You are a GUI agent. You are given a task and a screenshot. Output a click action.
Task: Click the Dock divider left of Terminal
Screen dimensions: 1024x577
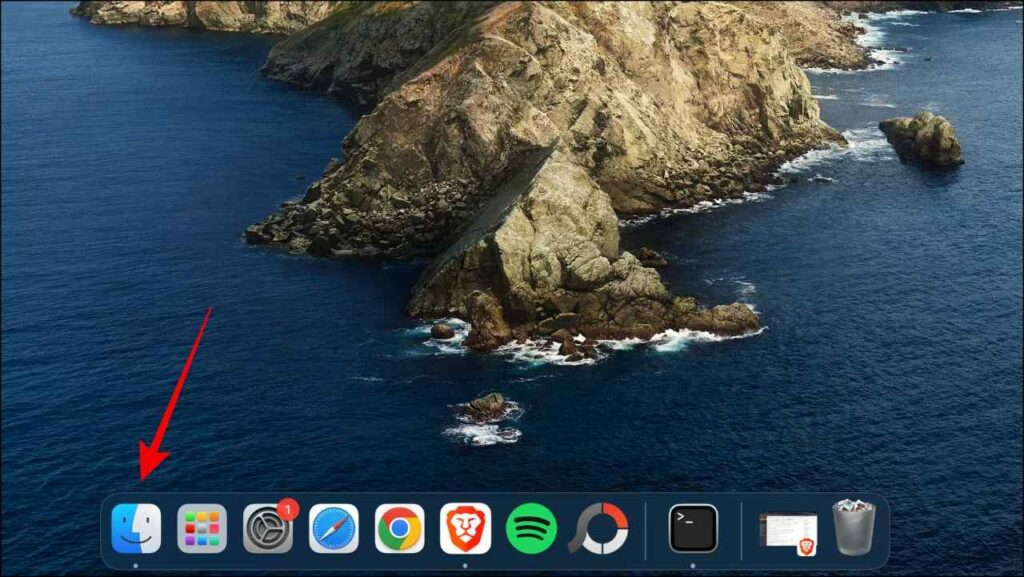pyautogui.click(x=646, y=530)
